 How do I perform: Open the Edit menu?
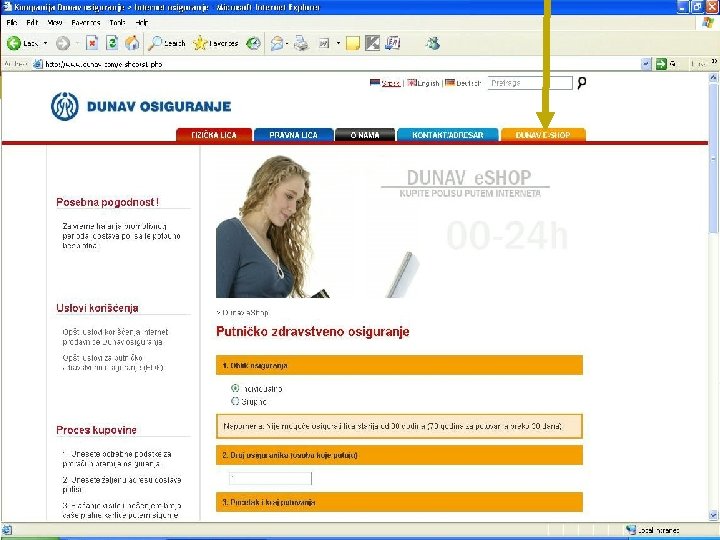32,22
